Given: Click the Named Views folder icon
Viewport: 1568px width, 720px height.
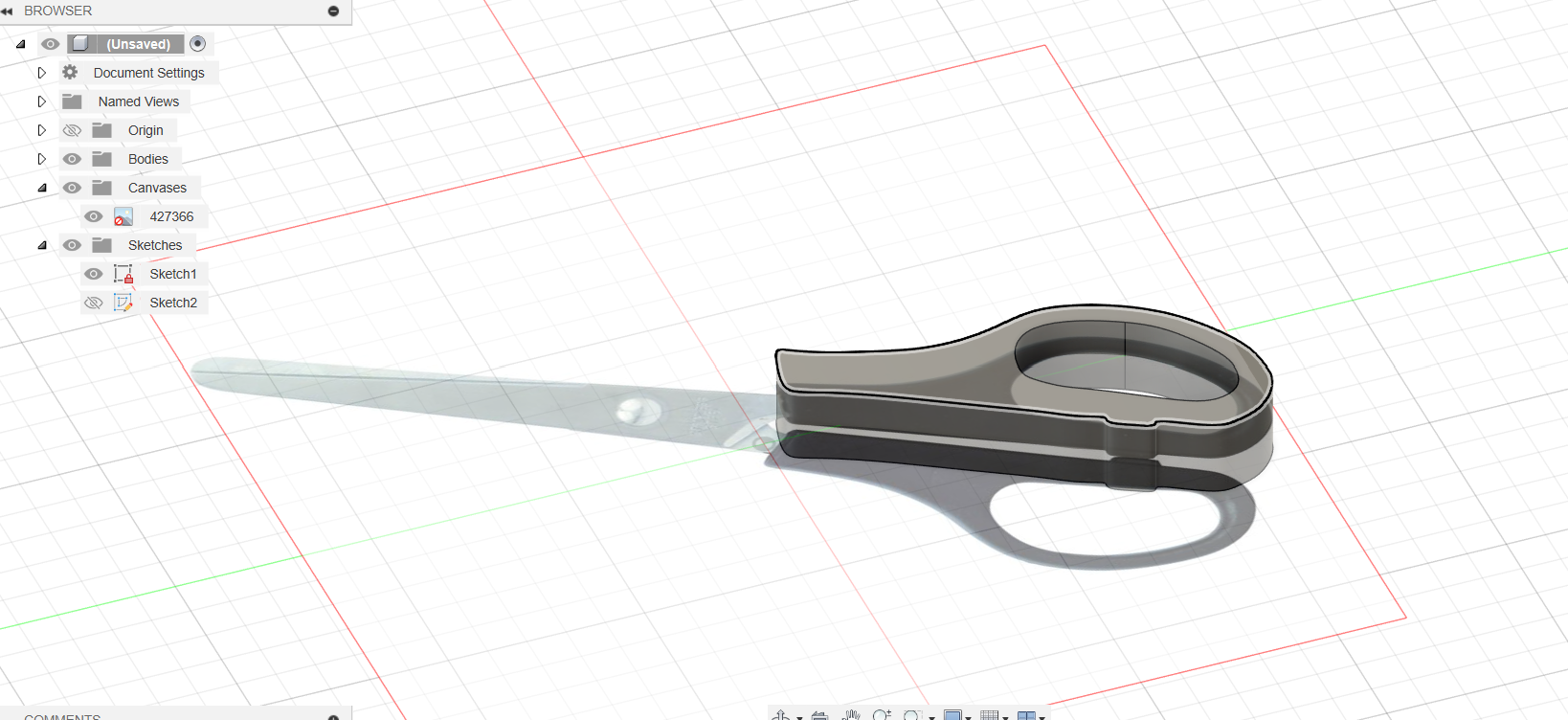Looking at the screenshot, I should [72, 101].
